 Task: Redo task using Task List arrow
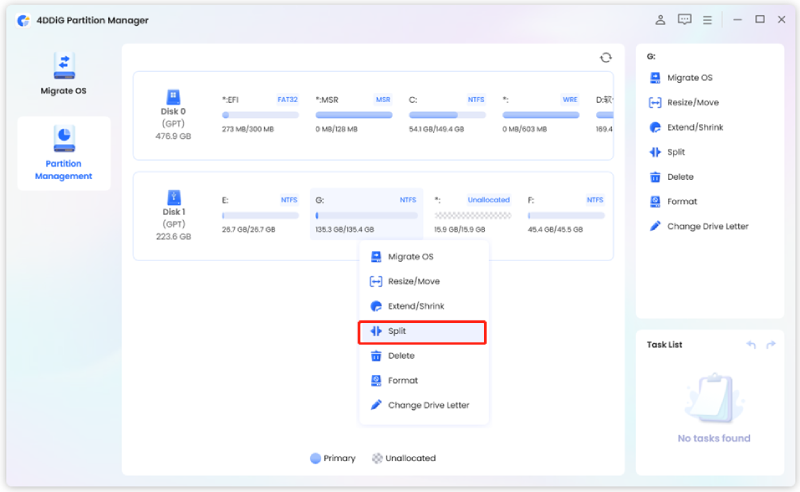tap(771, 345)
